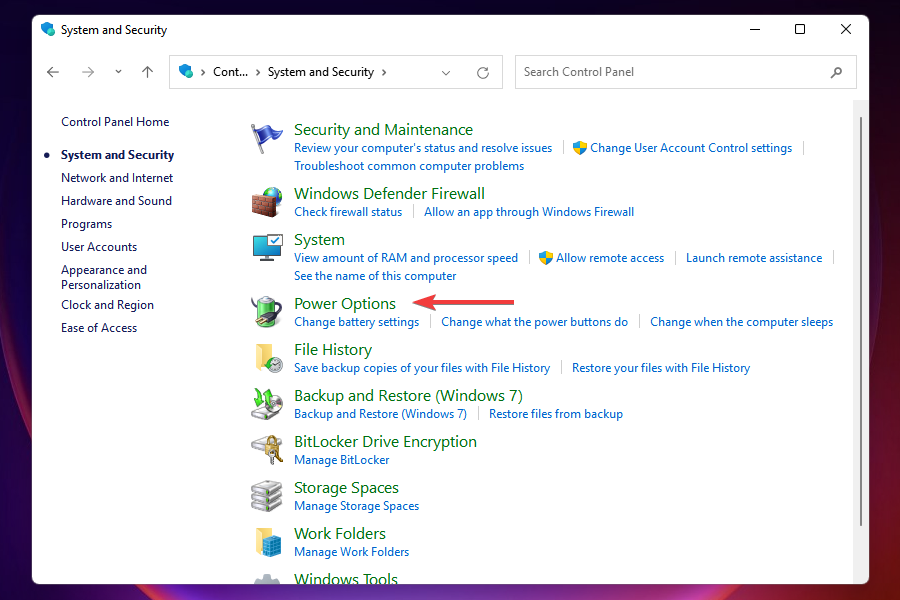Select Cont... breadcrumb in address bar
Image resolution: width=900 pixels, height=600 pixels.
click(x=230, y=72)
